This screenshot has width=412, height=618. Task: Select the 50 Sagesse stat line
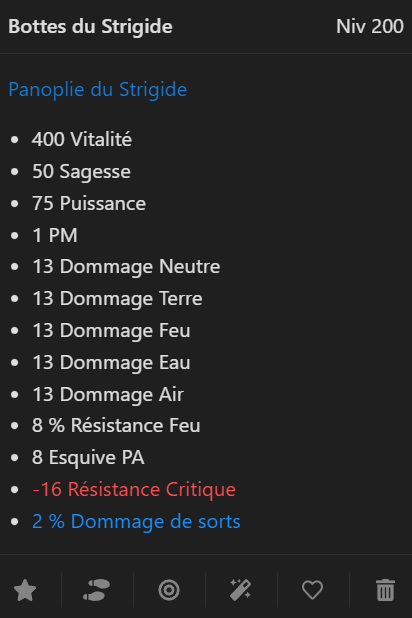click(81, 171)
